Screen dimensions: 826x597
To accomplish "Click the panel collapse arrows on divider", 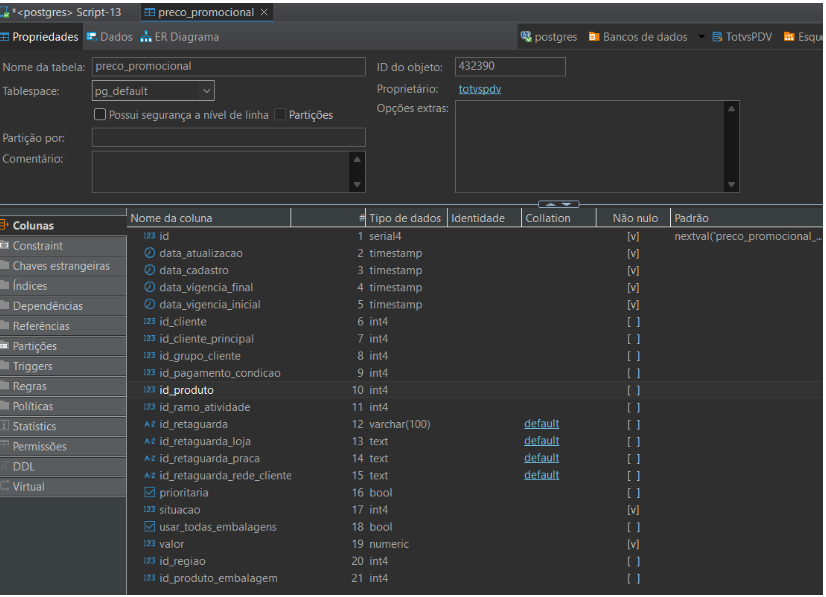I will tap(558, 204).
